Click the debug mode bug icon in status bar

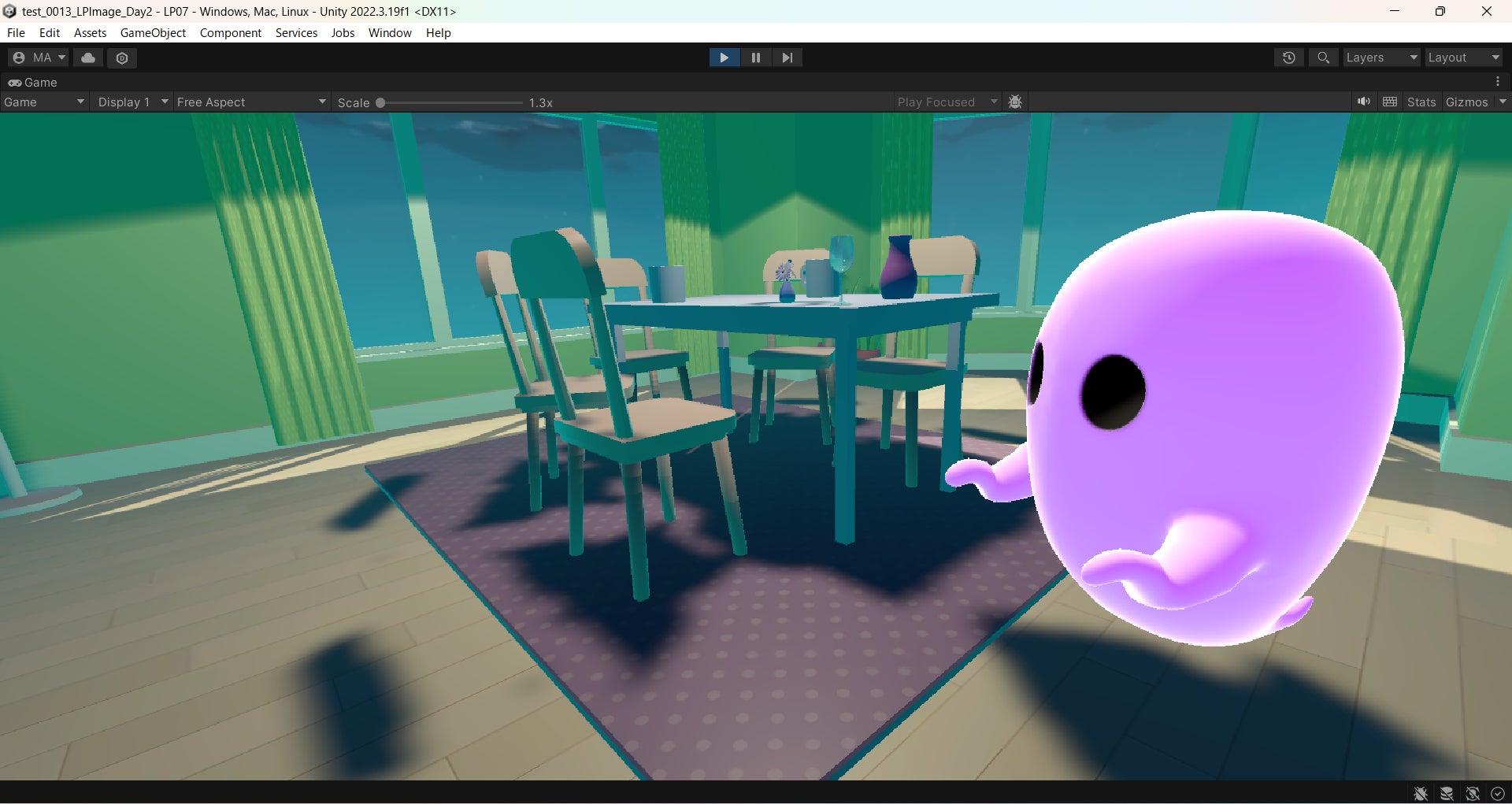click(x=1421, y=793)
